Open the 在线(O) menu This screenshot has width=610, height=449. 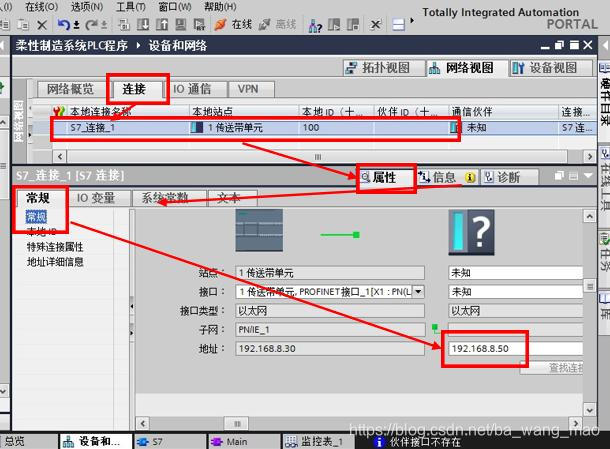click(41, 6)
